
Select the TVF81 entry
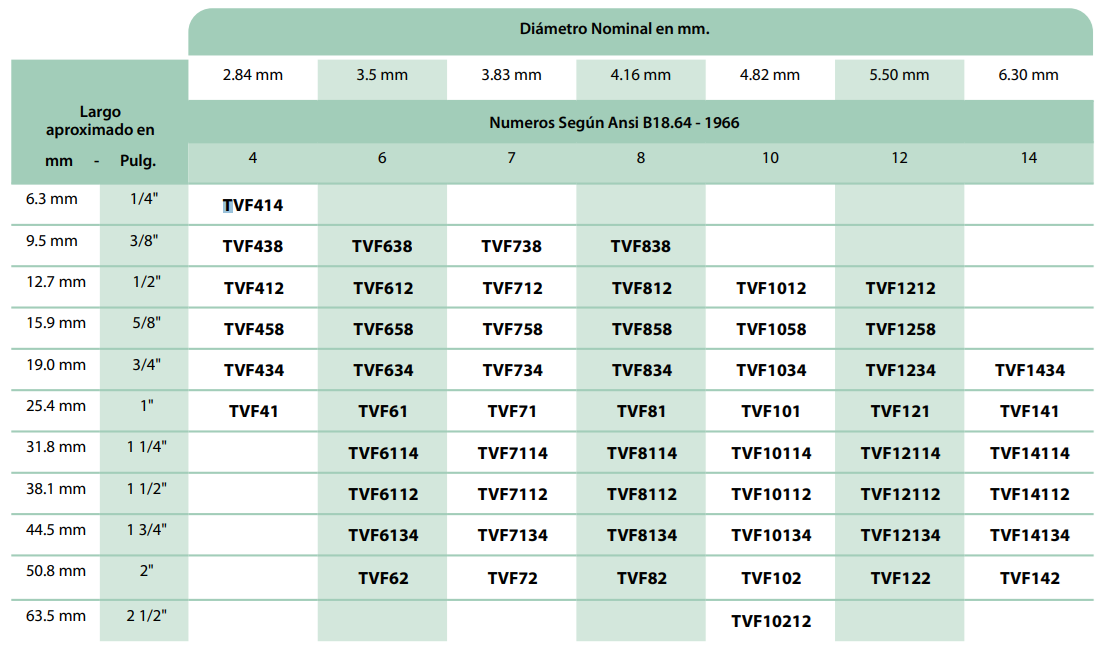pos(641,411)
